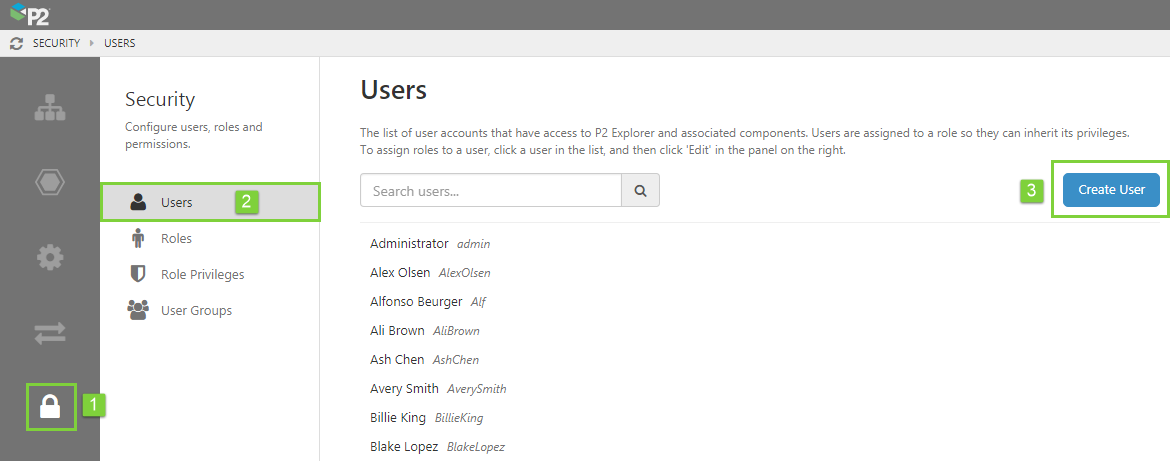Click the P2 logo icon
Viewport: 1170px width, 461px height.
tap(30, 14)
